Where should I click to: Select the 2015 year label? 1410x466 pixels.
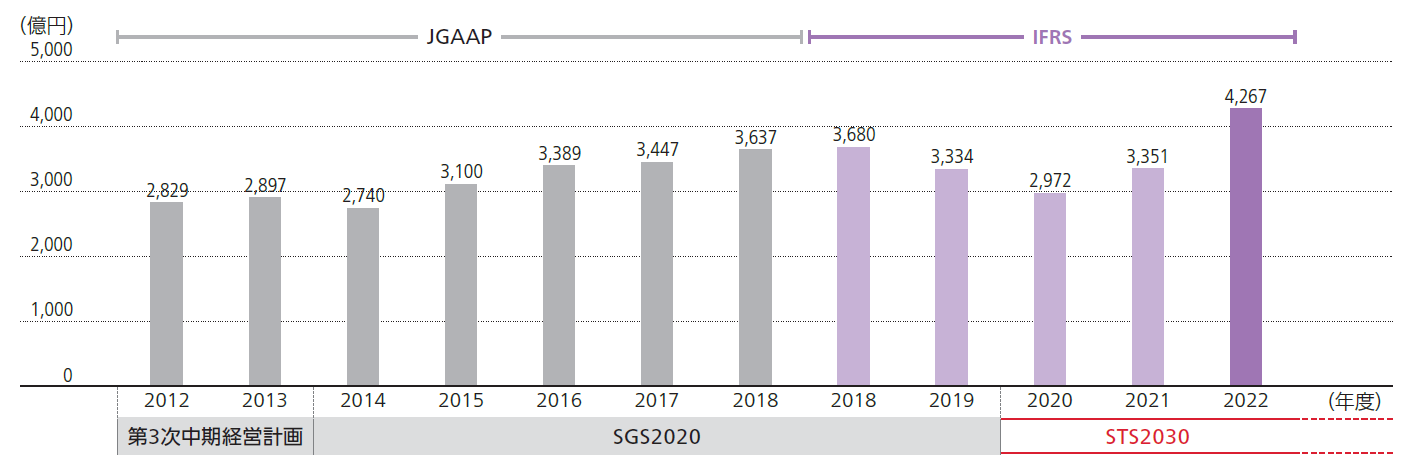(461, 401)
